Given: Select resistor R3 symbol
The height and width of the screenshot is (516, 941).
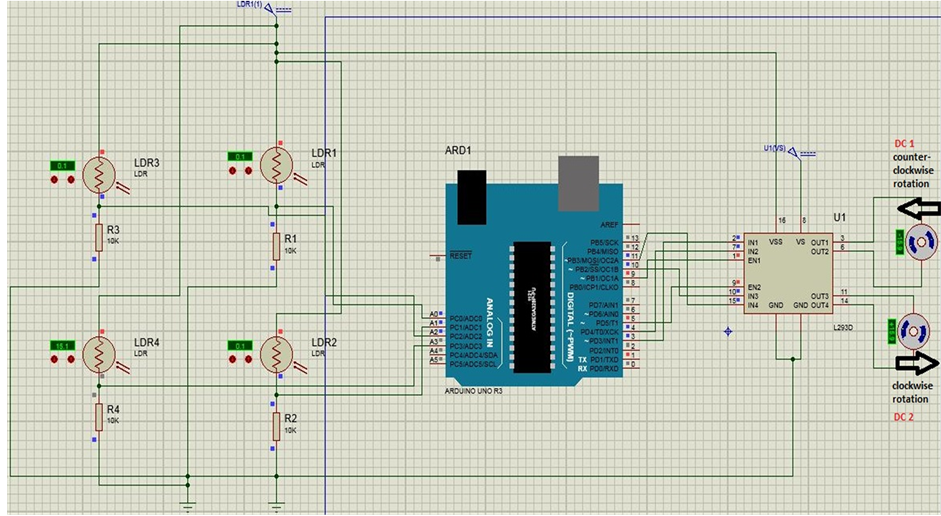Looking at the screenshot, I should pos(98,237).
